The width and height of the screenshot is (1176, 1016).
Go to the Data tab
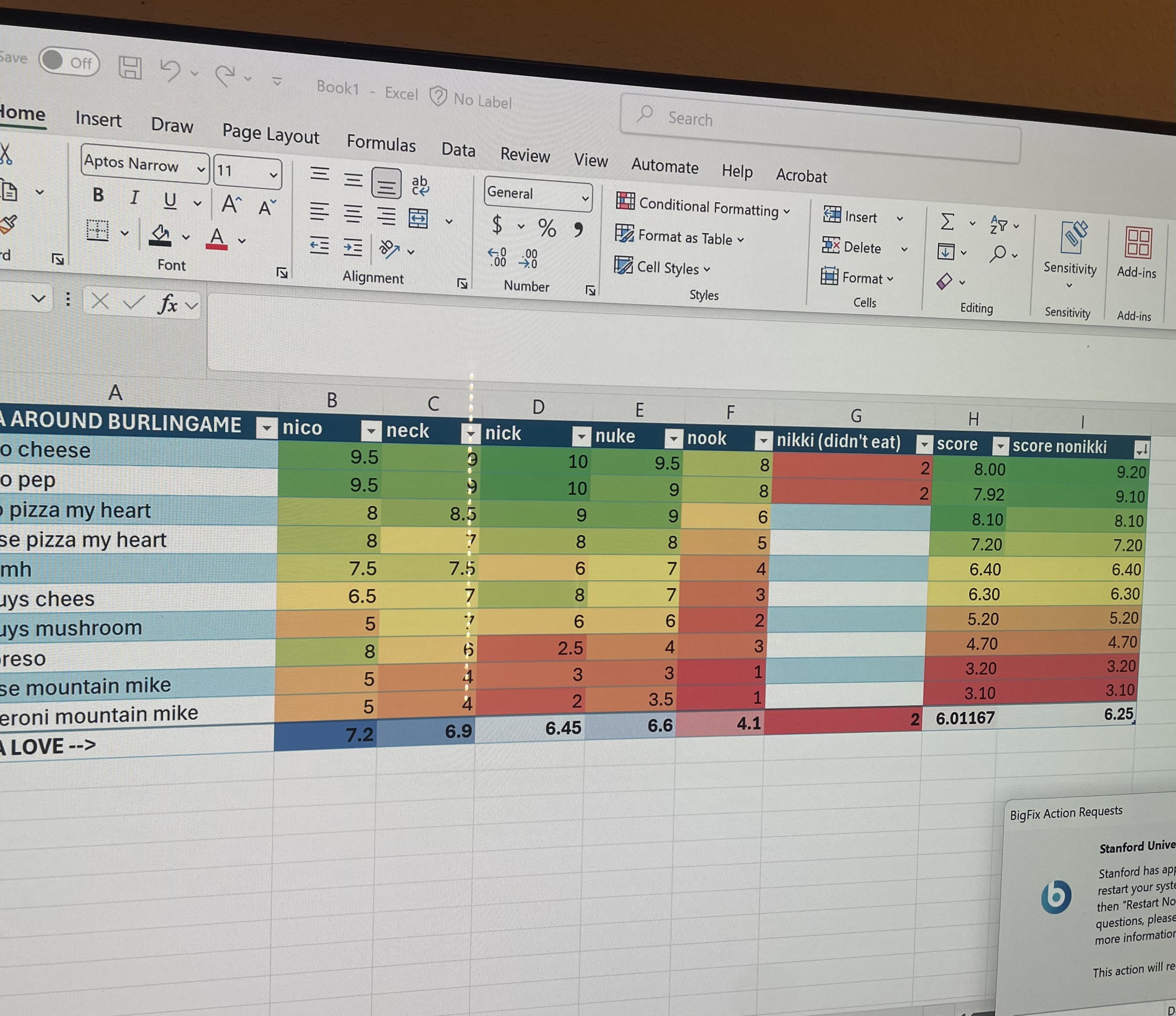tap(458, 149)
